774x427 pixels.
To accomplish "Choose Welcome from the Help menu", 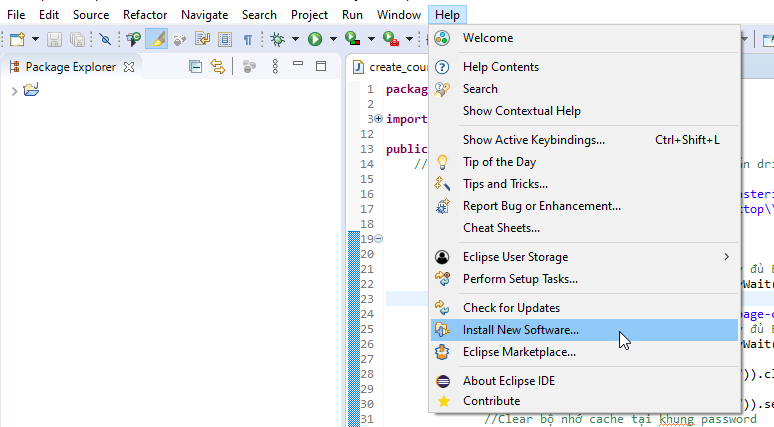I will (584, 38).
